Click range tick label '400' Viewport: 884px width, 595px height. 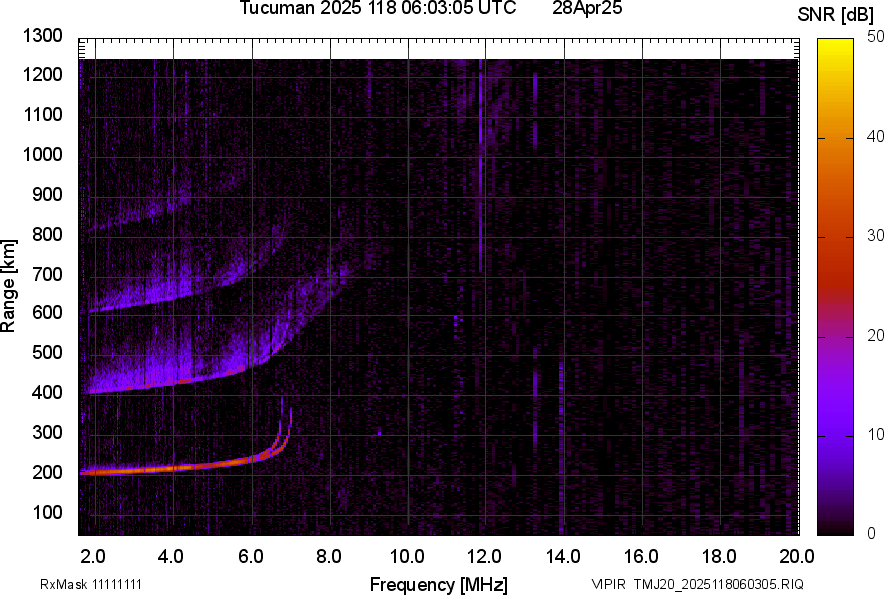[x=47, y=392]
